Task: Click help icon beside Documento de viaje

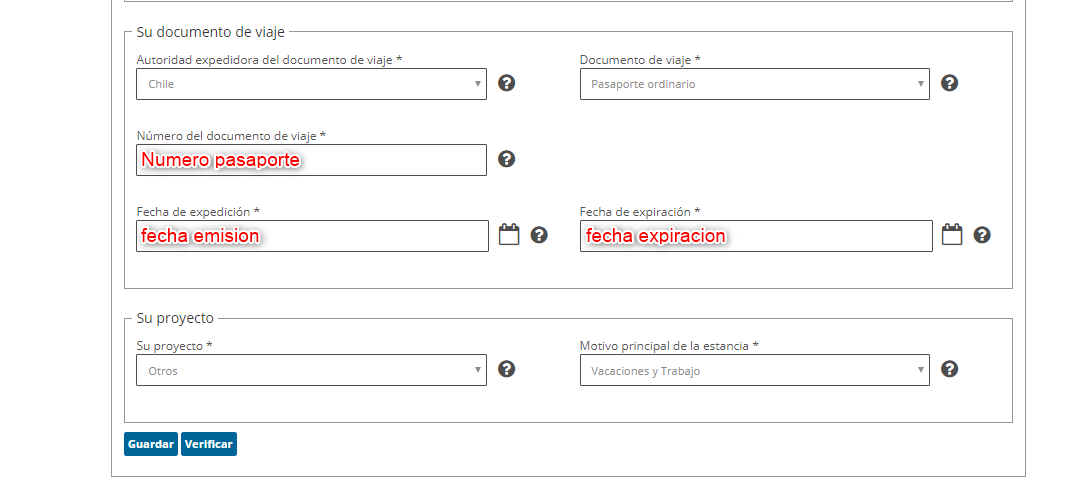Action: click(949, 83)
